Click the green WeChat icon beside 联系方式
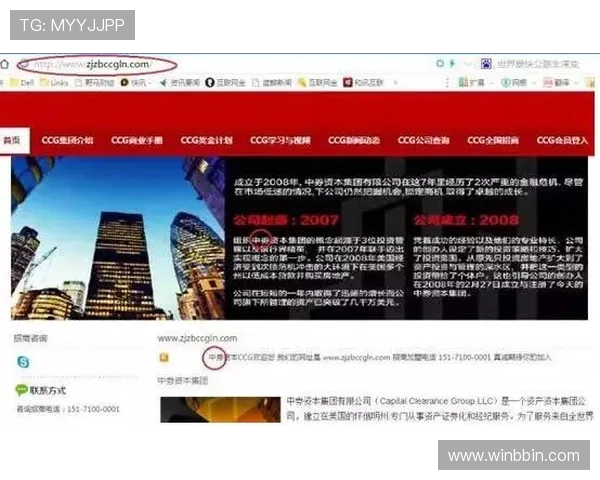This screenshot has width=600, height=480. 21,390
